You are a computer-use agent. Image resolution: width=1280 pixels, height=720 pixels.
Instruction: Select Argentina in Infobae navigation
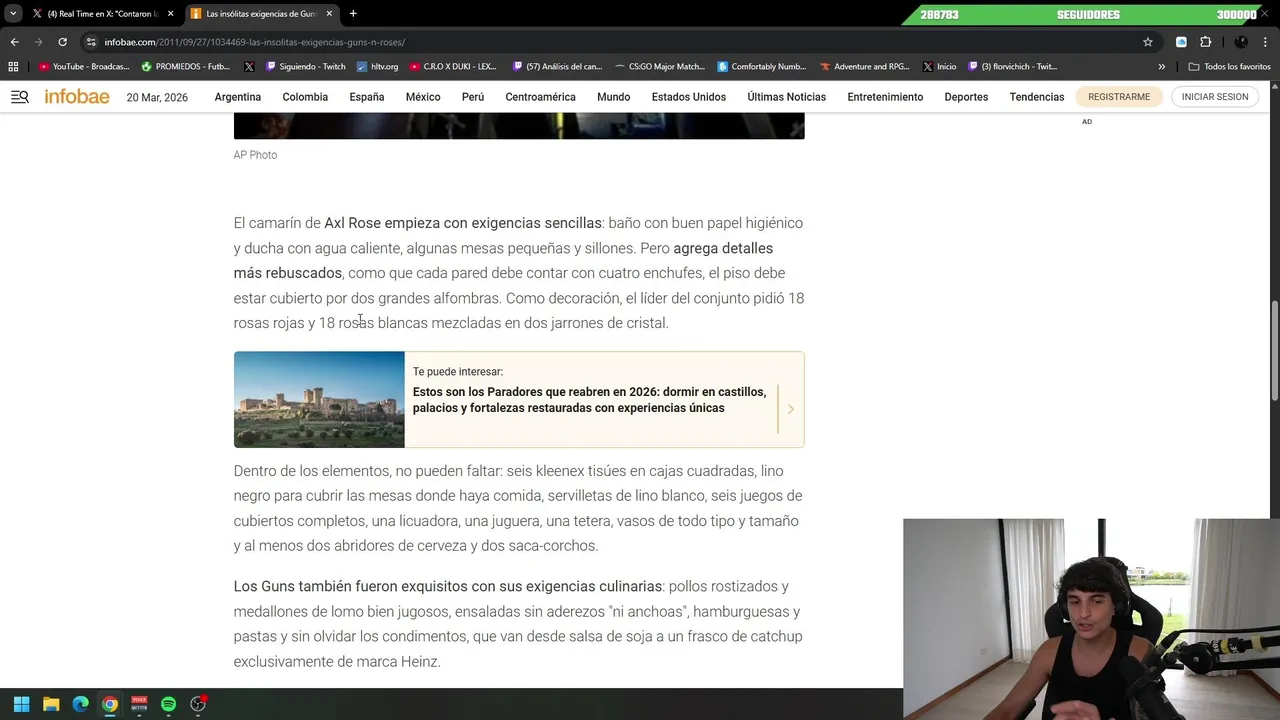click(237, 97)
